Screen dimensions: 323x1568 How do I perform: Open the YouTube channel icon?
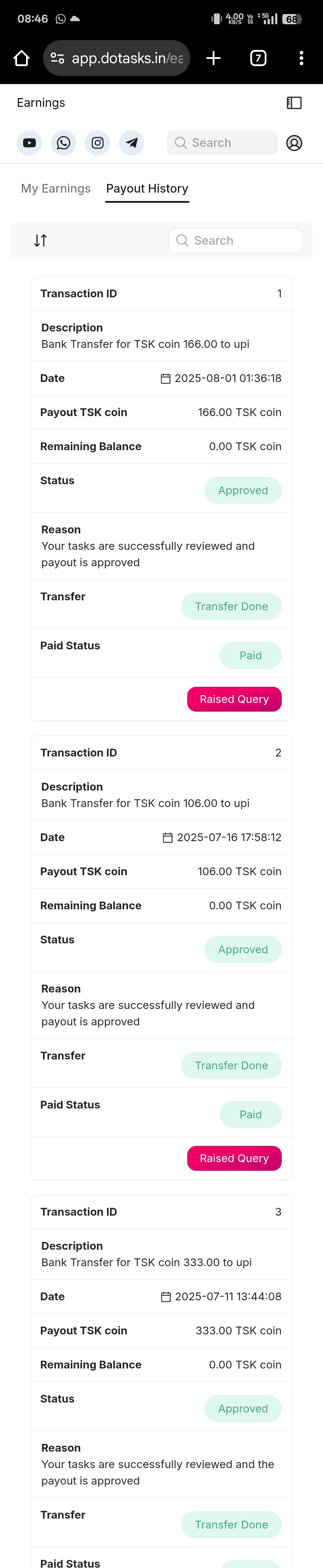click(29, 143)
